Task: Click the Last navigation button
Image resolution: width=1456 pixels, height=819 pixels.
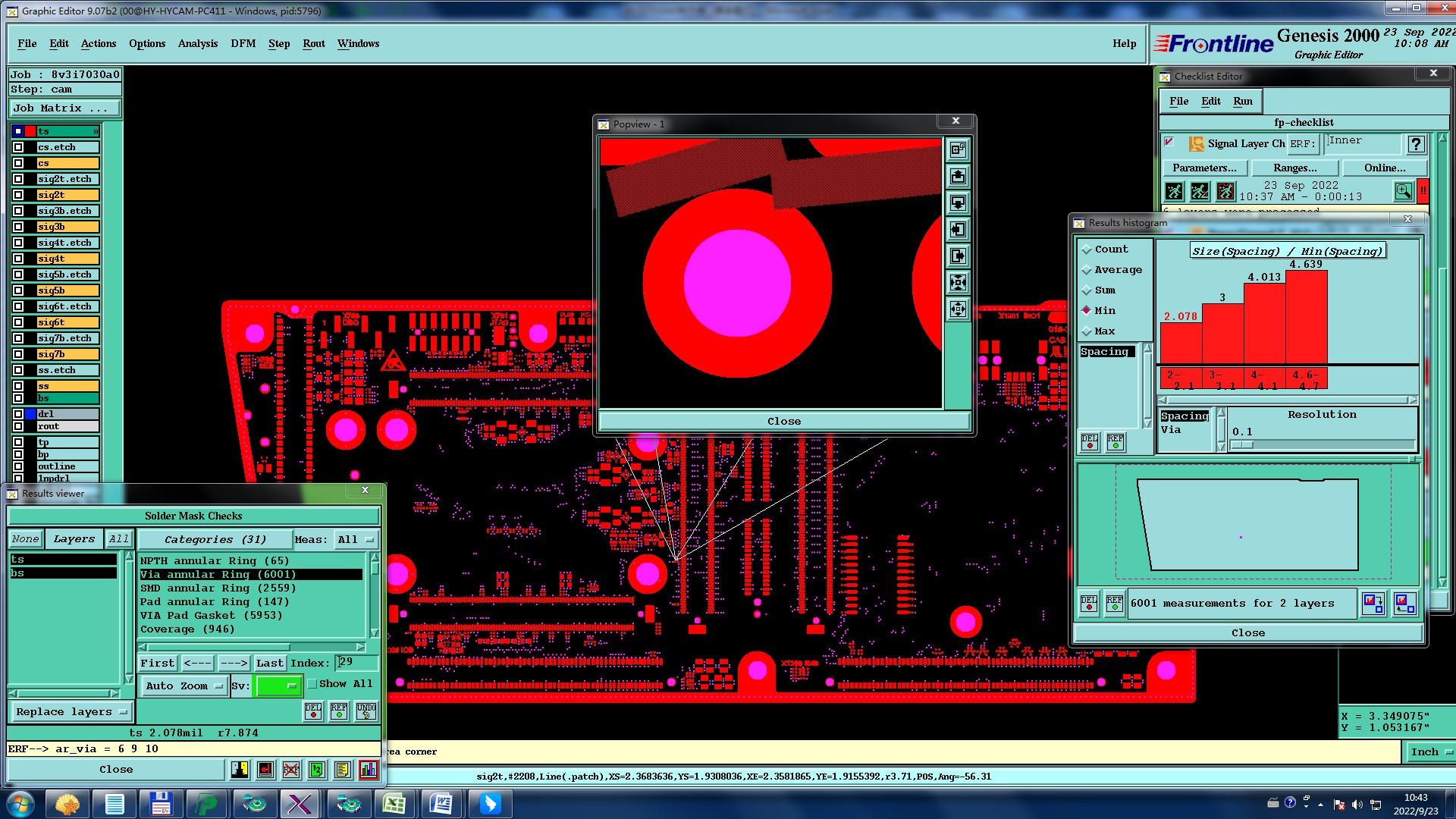Action: 269,664
